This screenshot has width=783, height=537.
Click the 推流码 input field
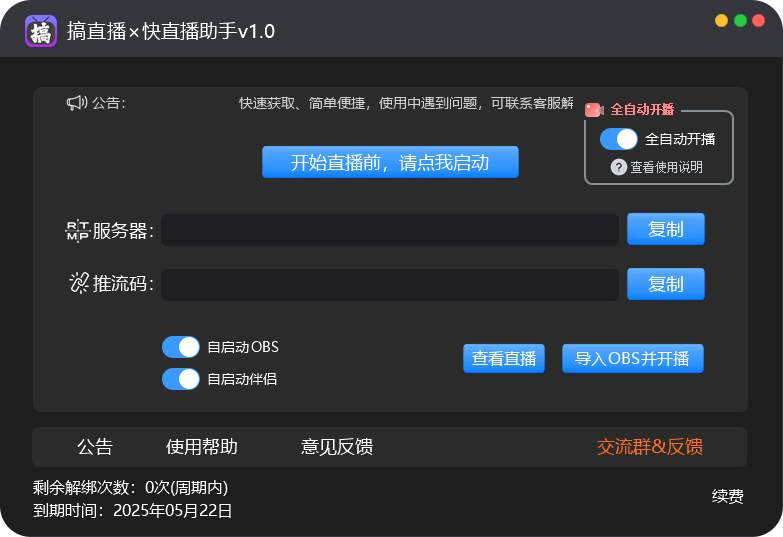pyautogui.click(x=390, y=285)
